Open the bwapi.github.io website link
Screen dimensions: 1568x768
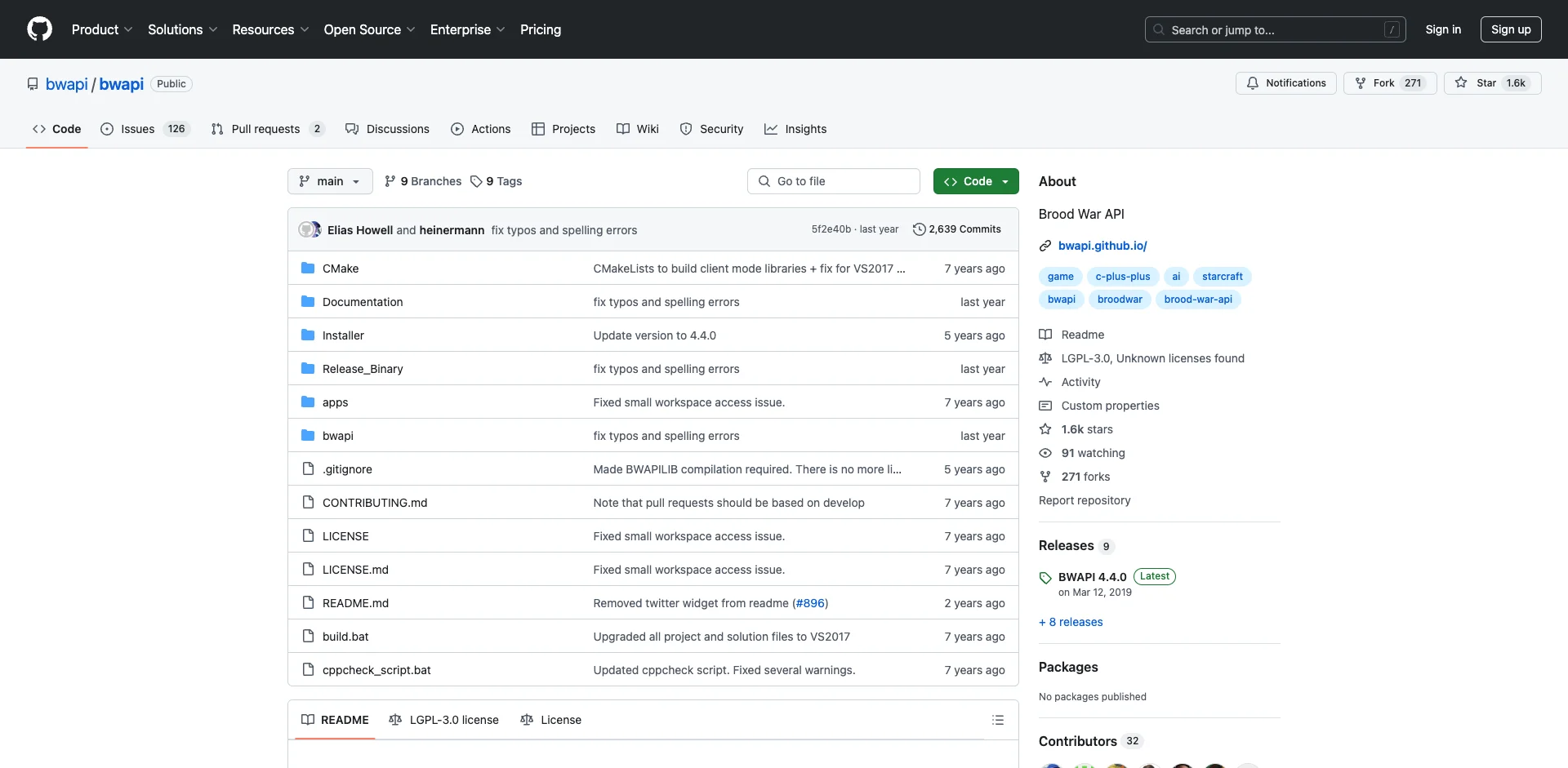(x=1102, y=246)
